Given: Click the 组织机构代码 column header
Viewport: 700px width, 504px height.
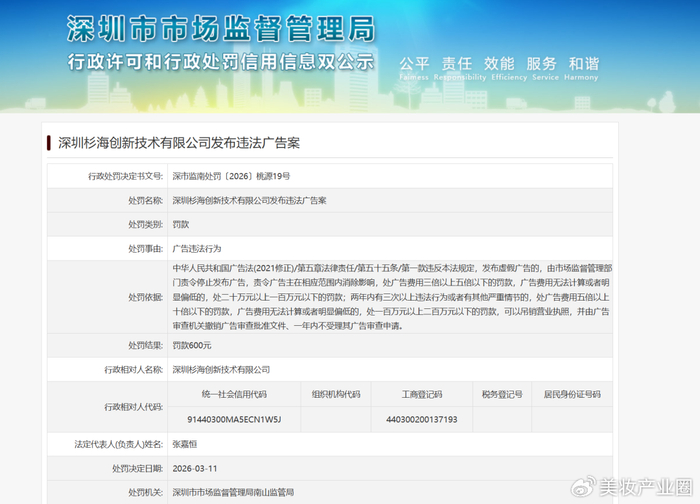Looking at the screenshot, I should 335,394.
